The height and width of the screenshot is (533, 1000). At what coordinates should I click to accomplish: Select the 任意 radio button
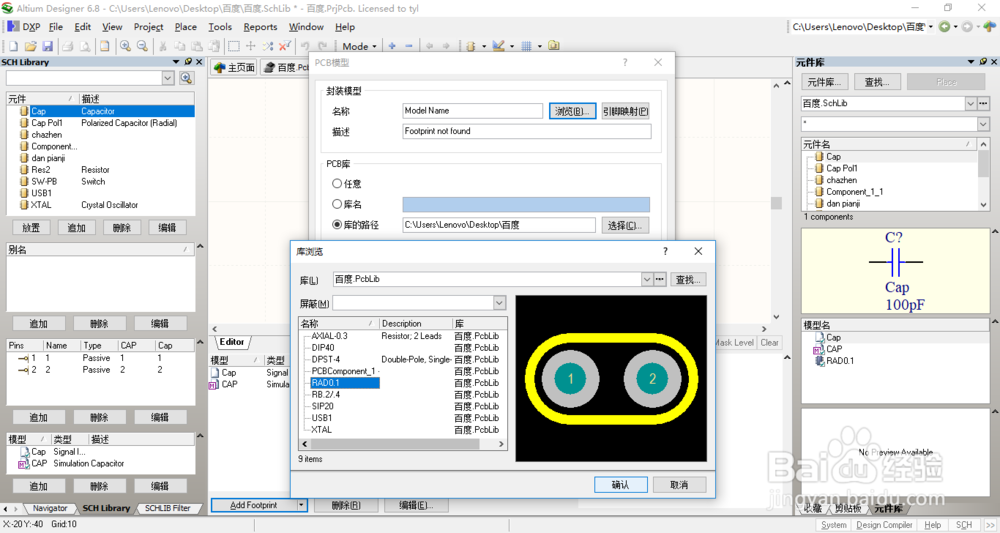click(337, 184)
